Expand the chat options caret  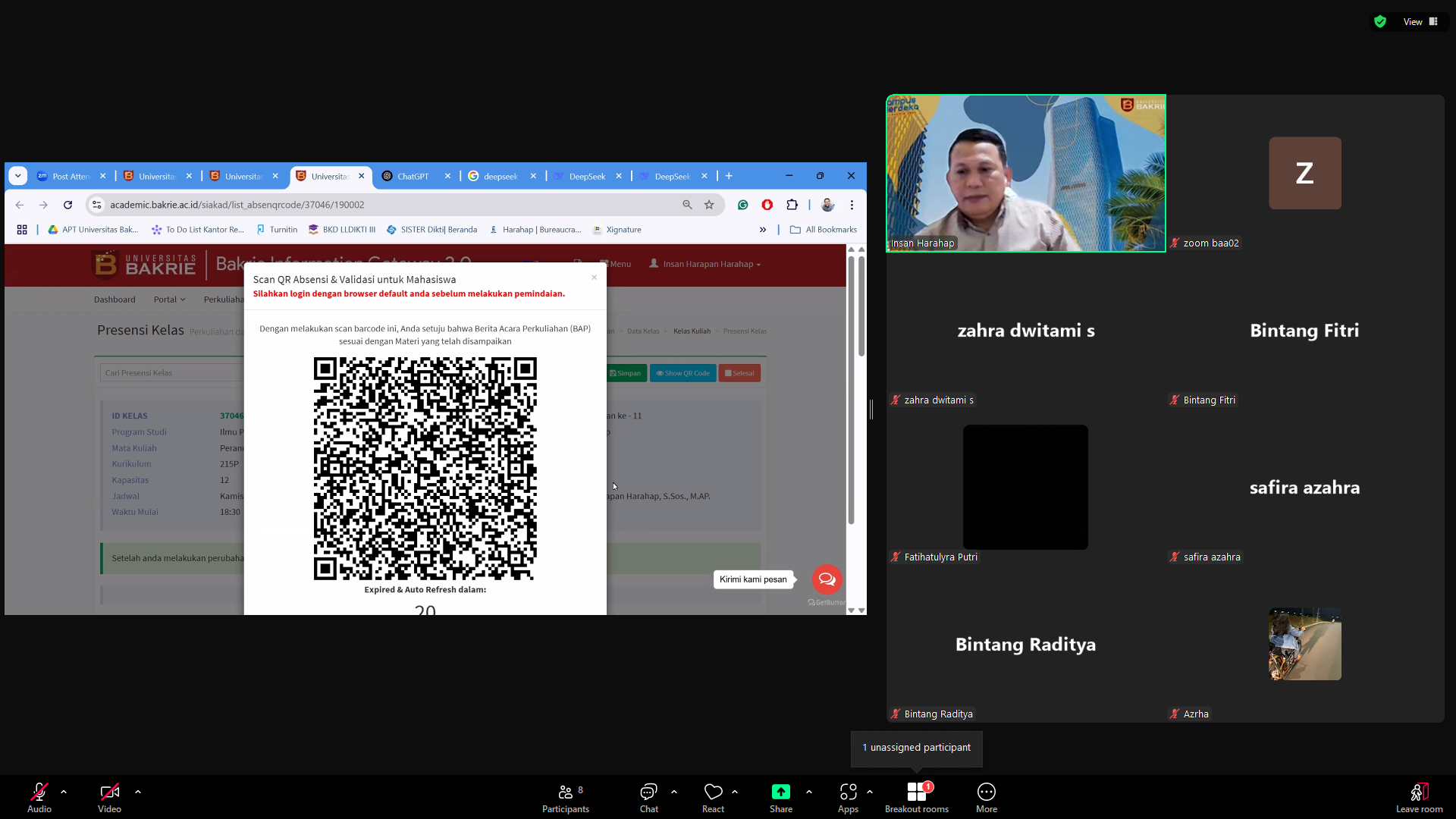click(674, 792)
